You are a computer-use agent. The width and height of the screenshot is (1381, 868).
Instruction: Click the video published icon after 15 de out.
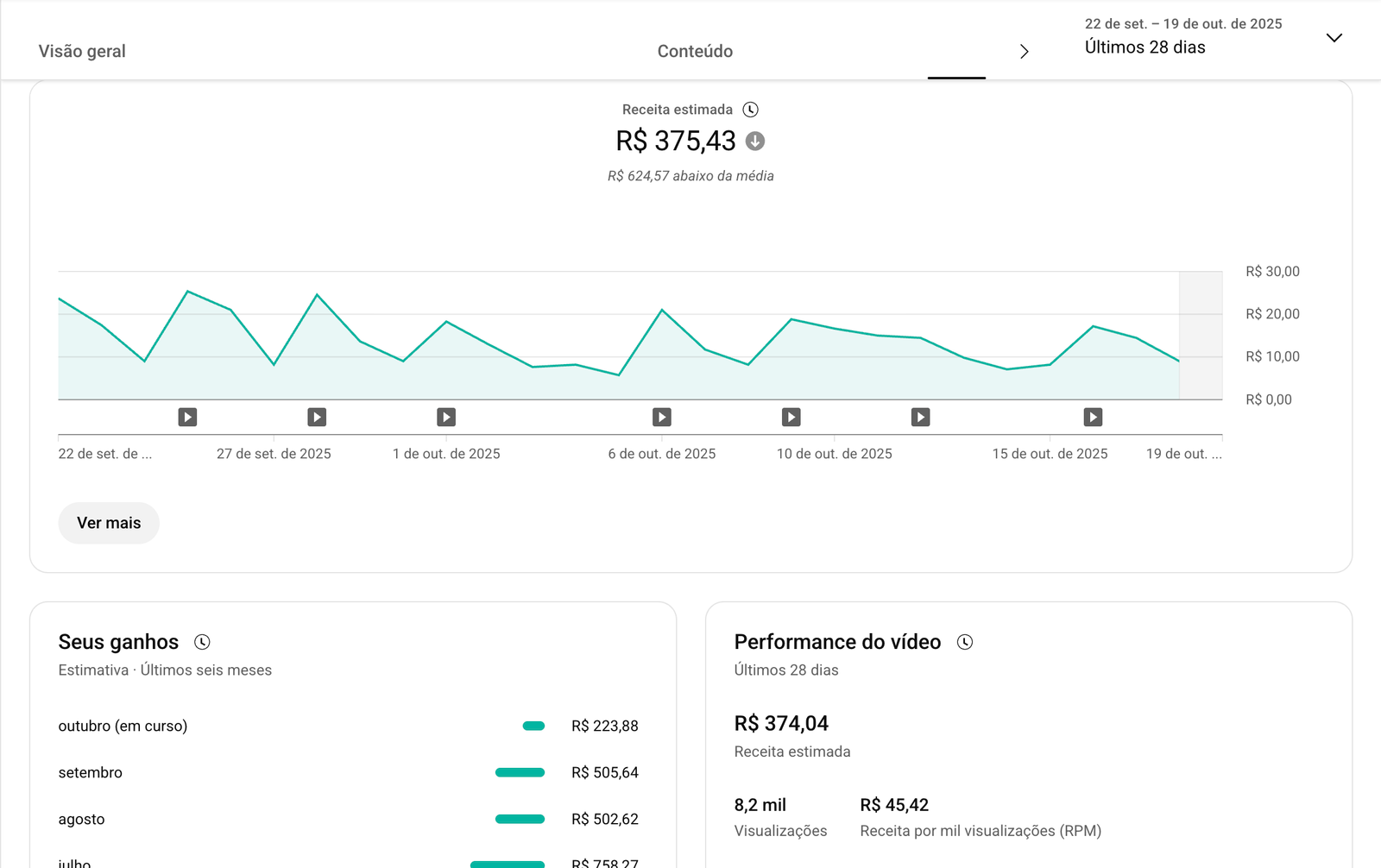[x=1093, y=418]
